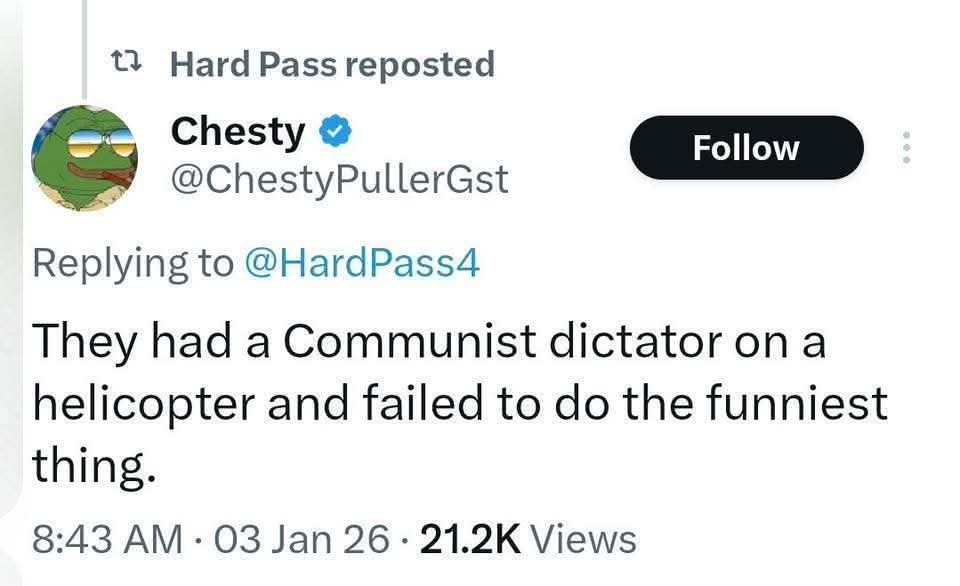The height and width of the screenshot is (586, 960).
Task: Click the Chesty display name
Action: pos(238,130)
